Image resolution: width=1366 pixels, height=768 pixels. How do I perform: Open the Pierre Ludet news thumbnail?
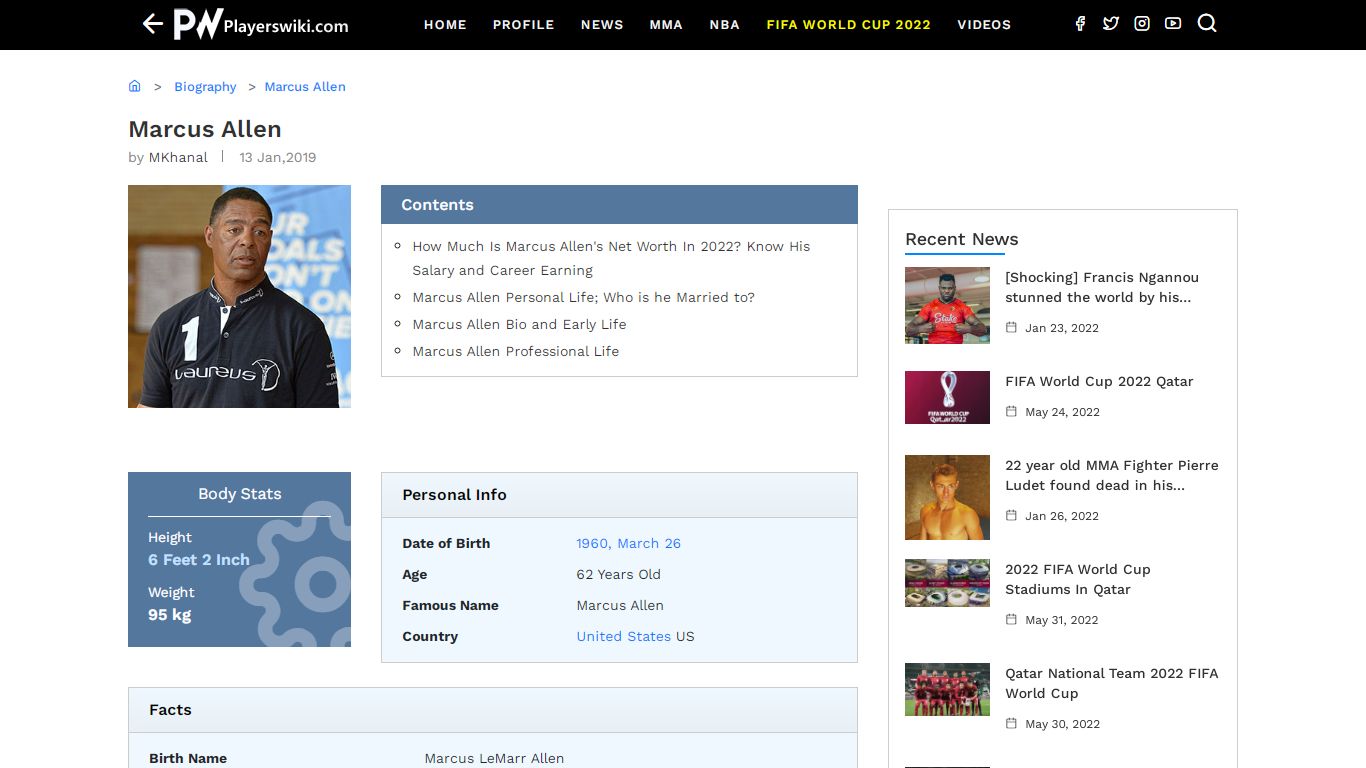click(x=947, y=497)
